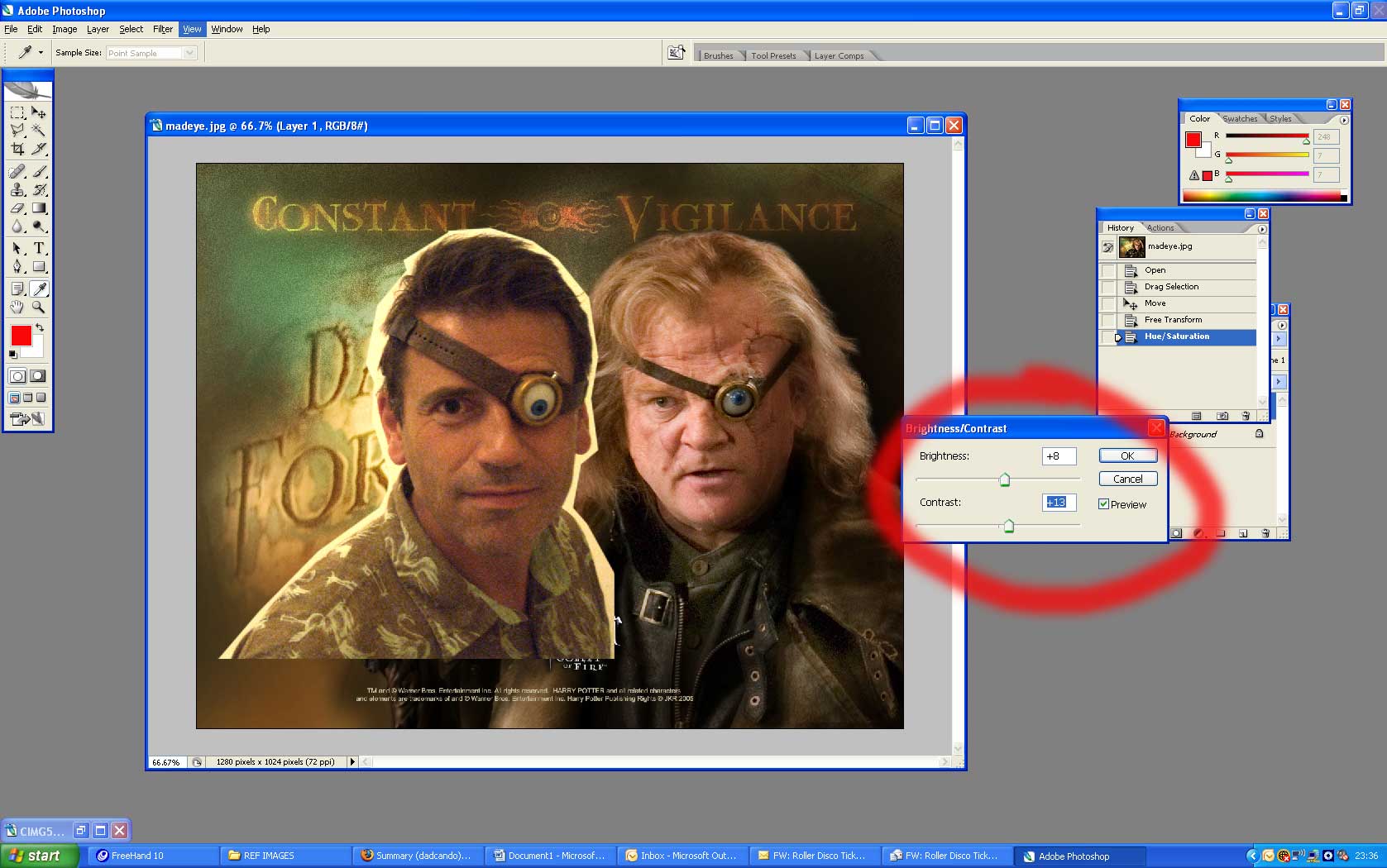Select the Blur tool

17,227
